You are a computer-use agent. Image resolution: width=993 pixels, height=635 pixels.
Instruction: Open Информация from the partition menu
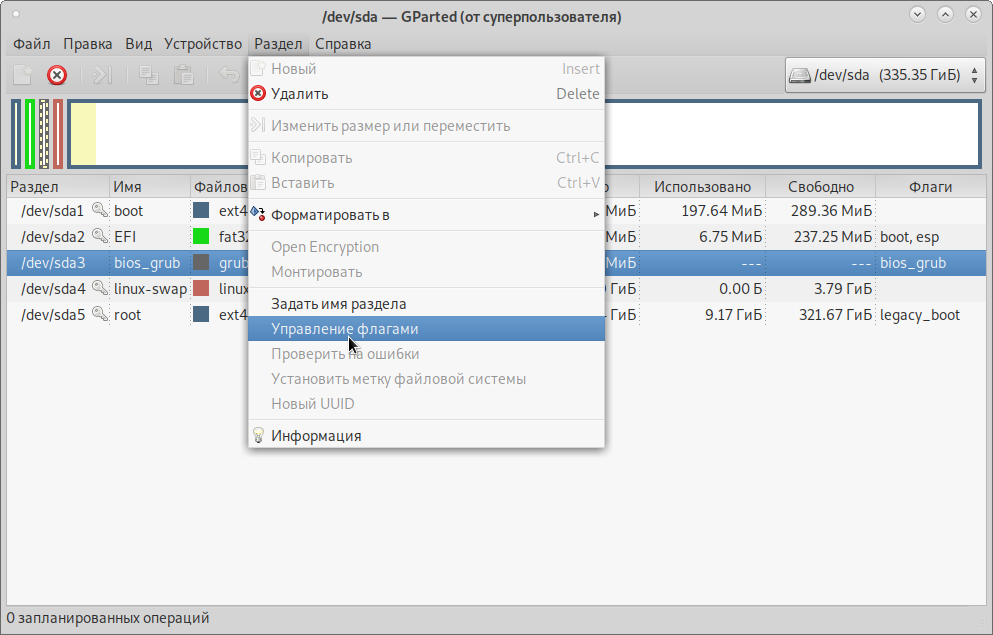pos(426,436)
